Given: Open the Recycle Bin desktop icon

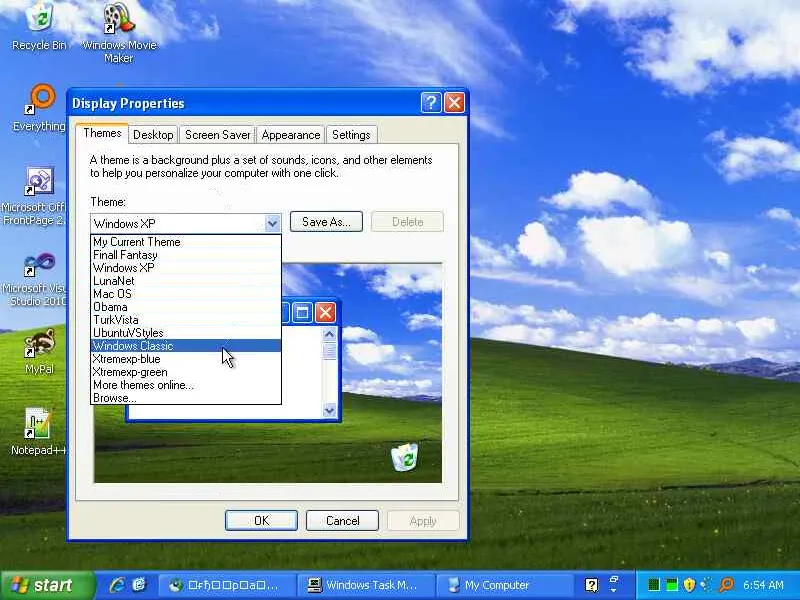Looking at the screenshot, I should coord(39,26).
